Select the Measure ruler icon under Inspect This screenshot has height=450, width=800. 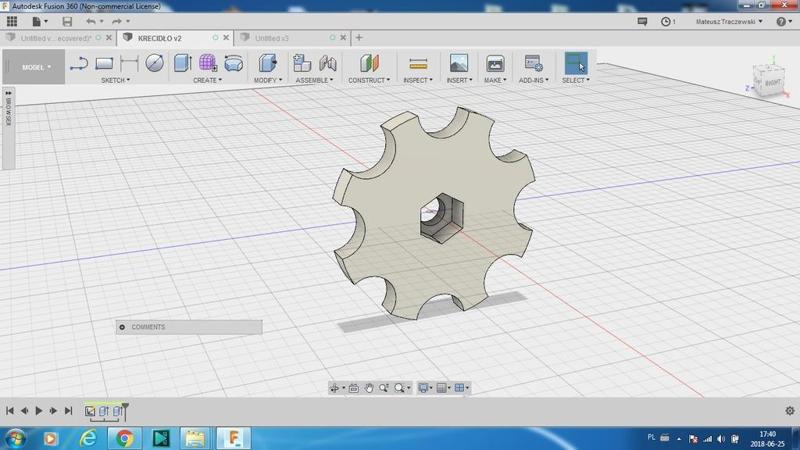(x=418, y=64)
